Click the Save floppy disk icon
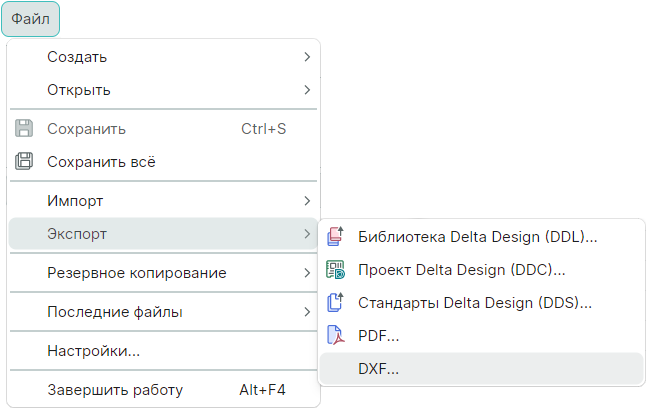 (x=26, y=129)
